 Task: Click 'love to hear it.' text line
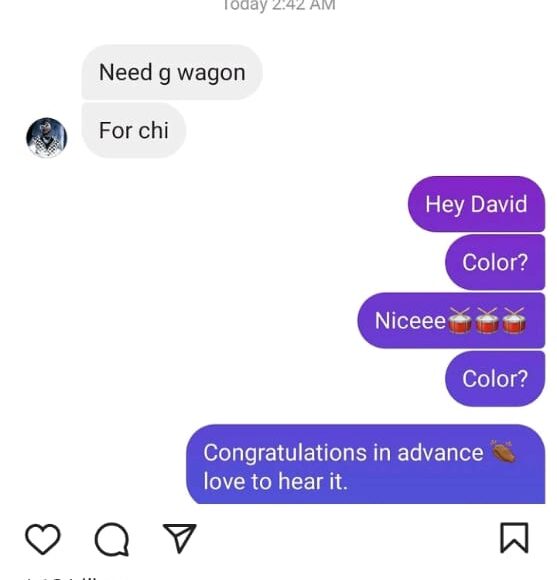pyautogui.click(x=276, y=481)
